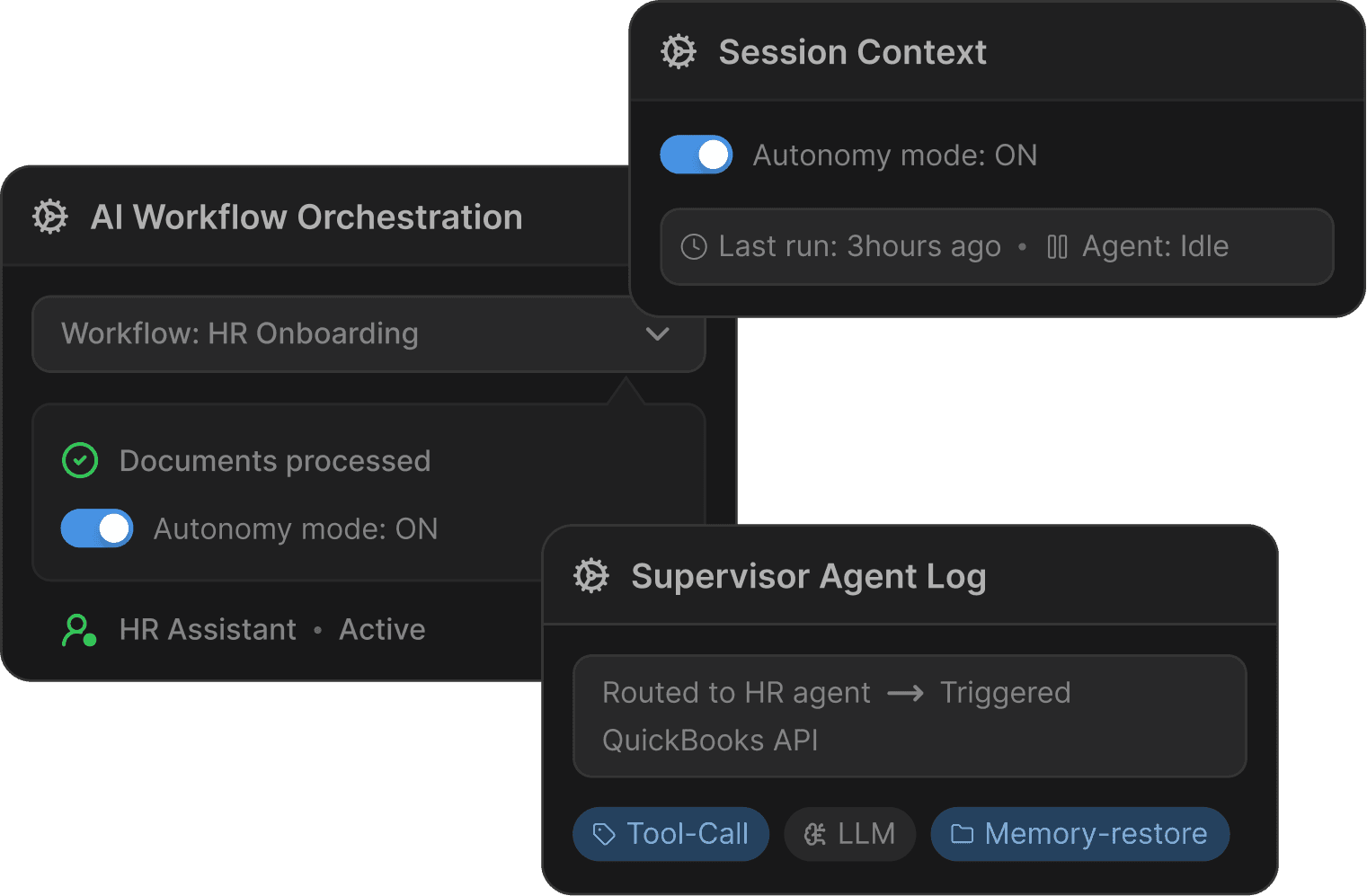Click the HR Assistant user status icon
1367x896 pixels.
click(x=79, y=630)
